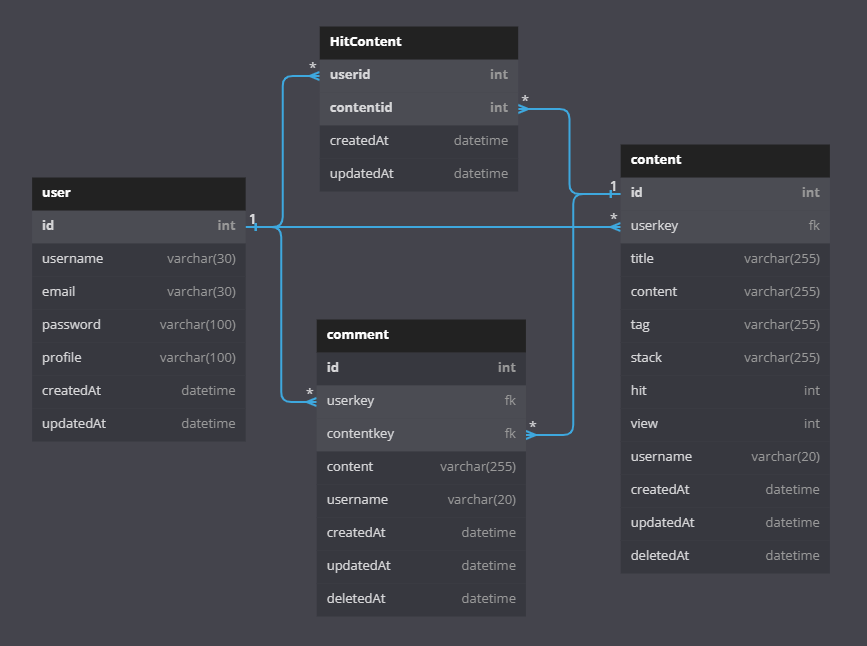Click the contentid field in HitContent
The height and width of the screenshot is (646, 867).
pyautogui.click(x=418, y=108)
